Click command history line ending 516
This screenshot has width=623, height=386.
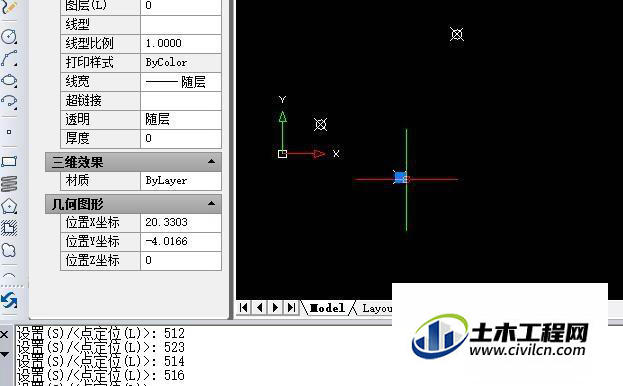click(101, 375)
